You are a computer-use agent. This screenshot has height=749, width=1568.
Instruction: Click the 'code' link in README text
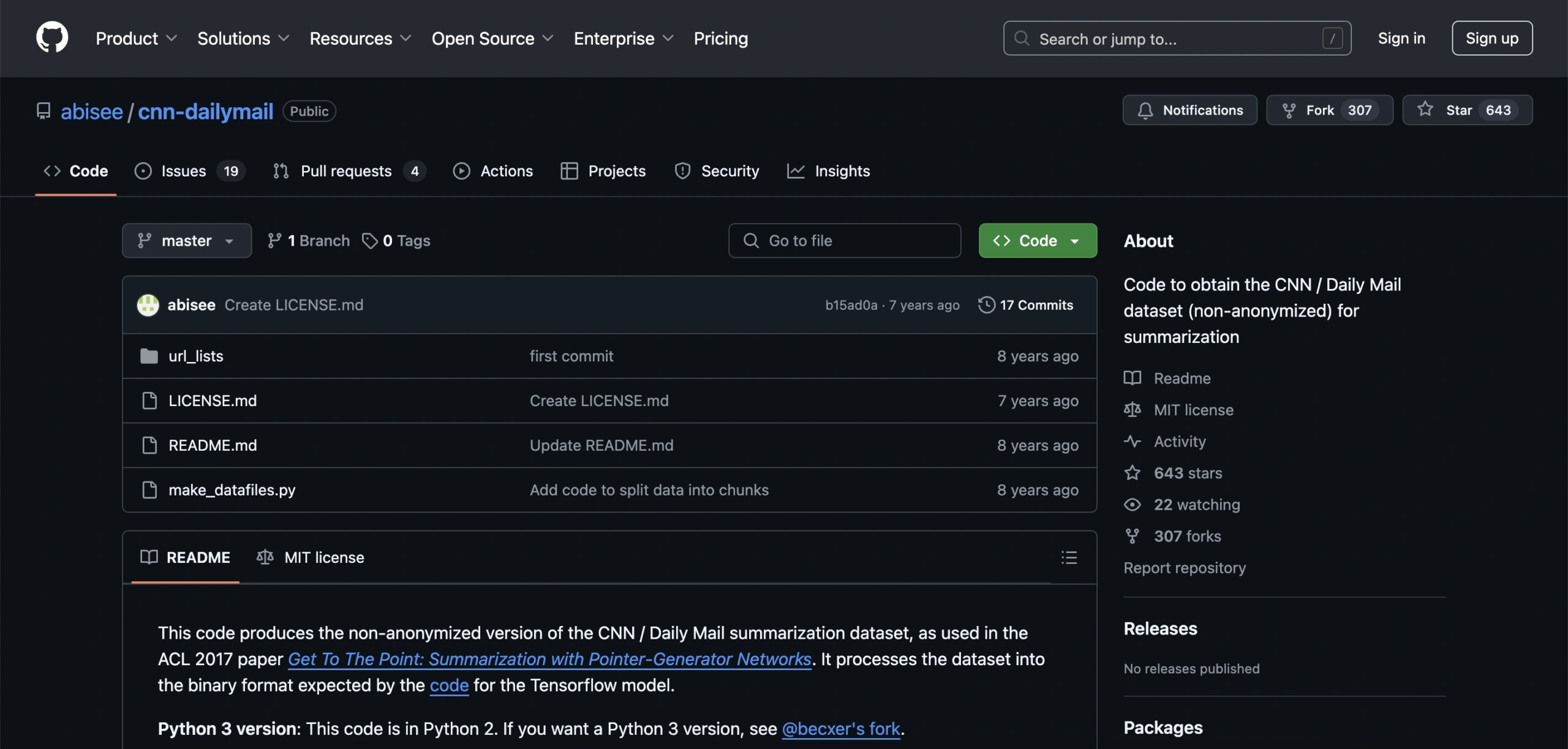(449, 685)
